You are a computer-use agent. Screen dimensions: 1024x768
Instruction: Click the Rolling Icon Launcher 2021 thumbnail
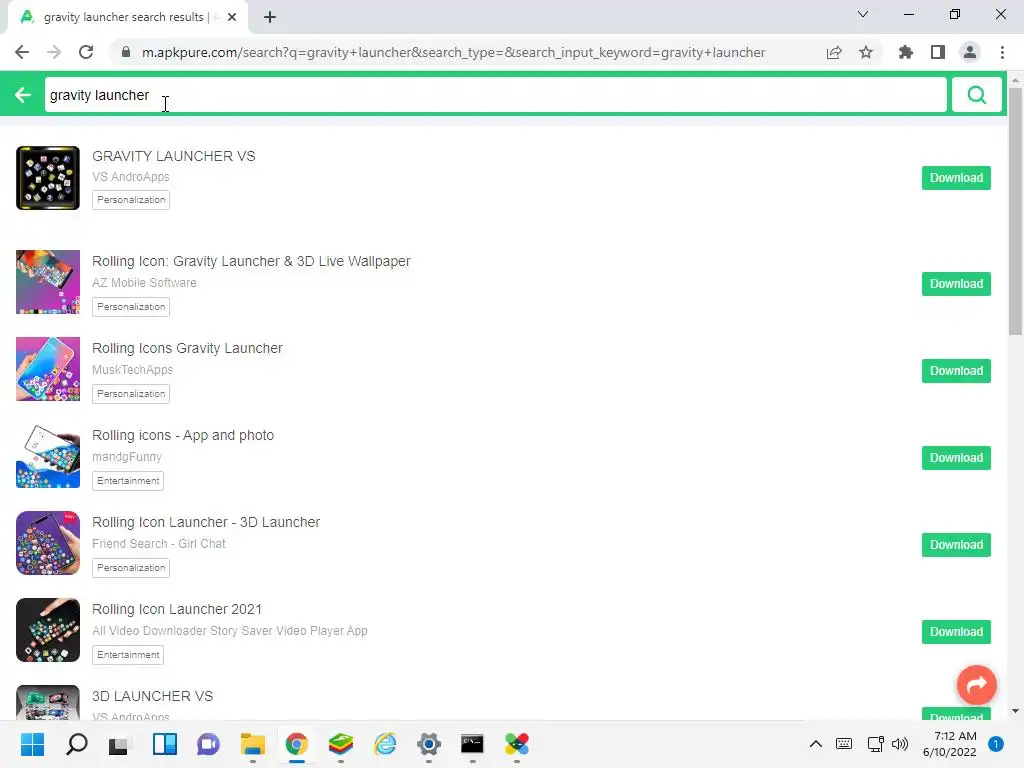pos(48,630)
